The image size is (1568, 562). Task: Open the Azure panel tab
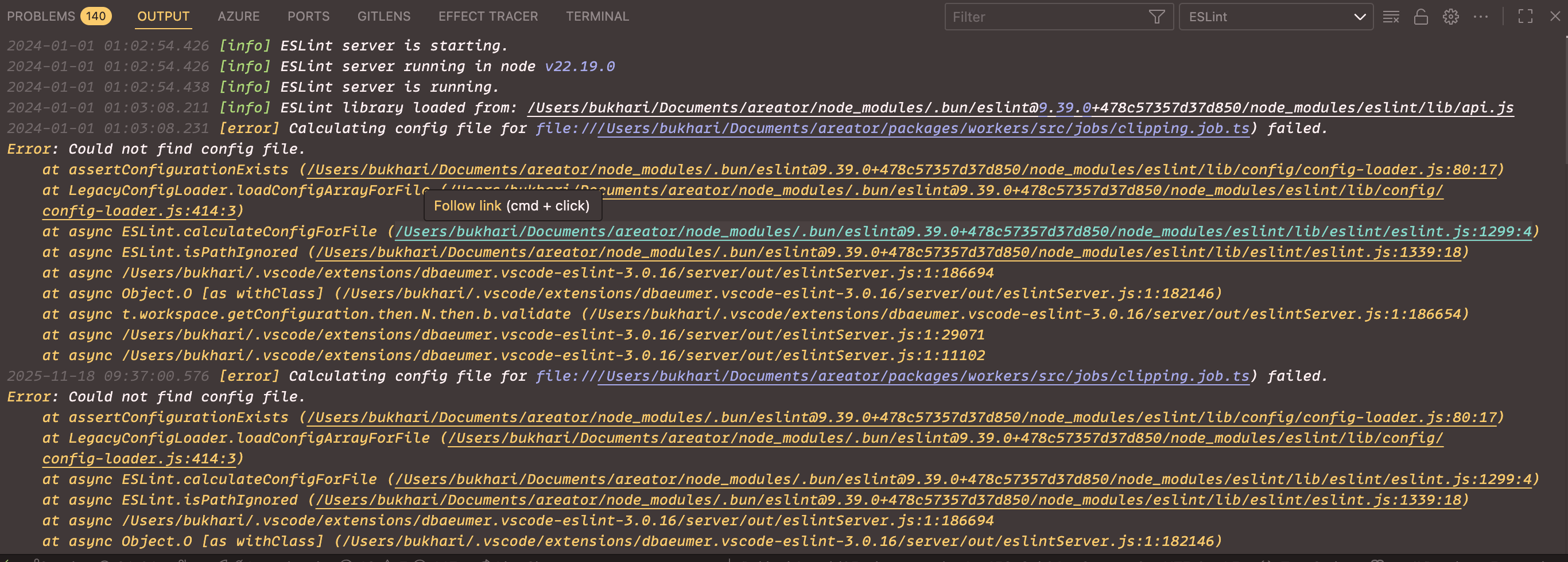pyautogui.click(x=239, y=17)
